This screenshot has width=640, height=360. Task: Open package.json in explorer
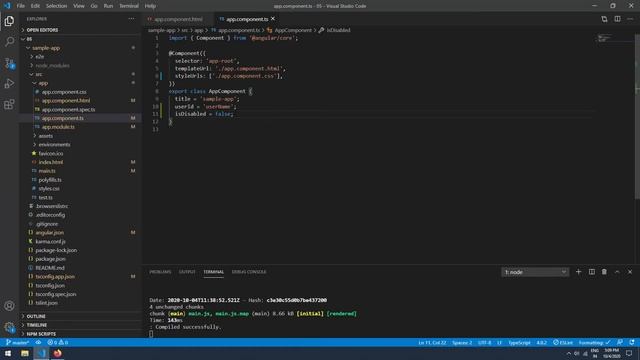pyautogui.click(x=50, y=259)
